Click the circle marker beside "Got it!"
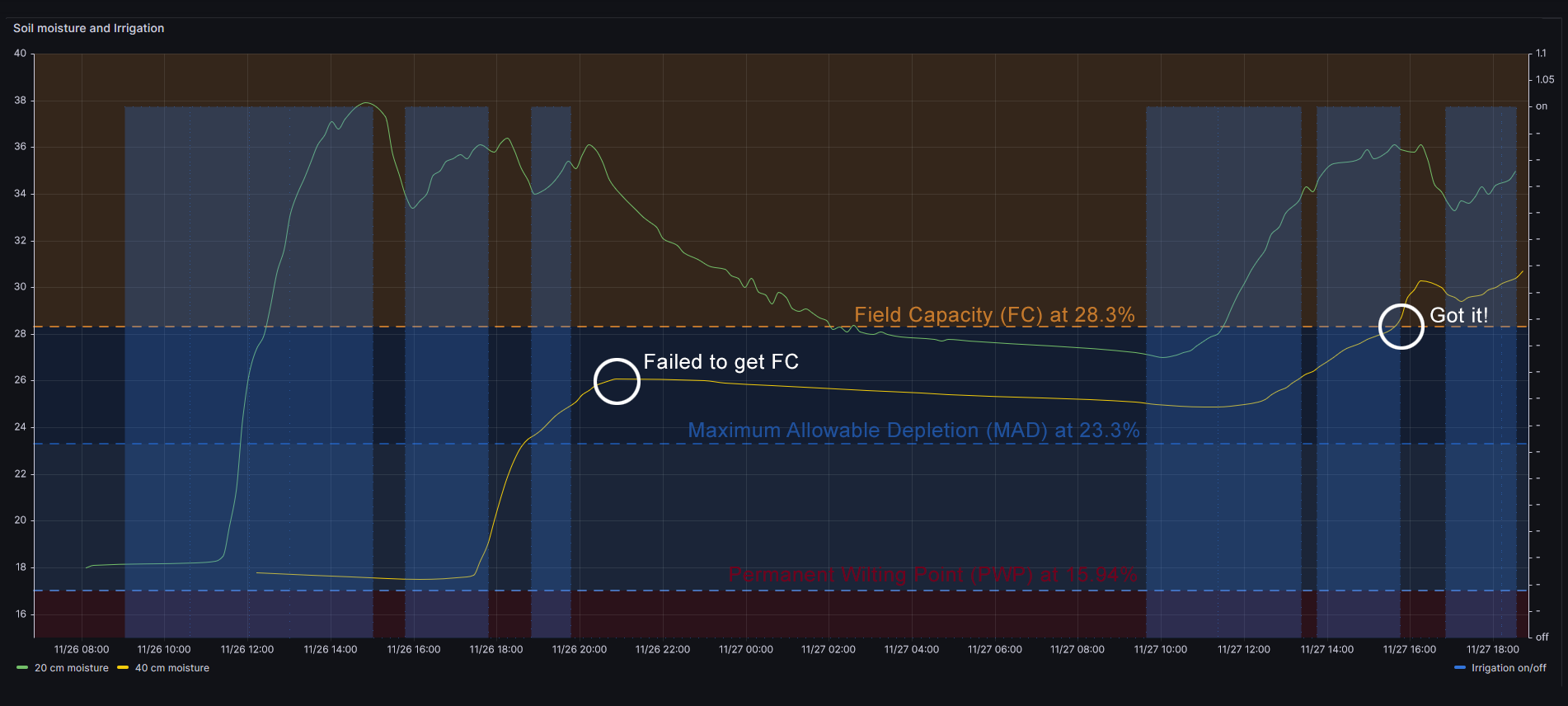The height and width of the screenshot is (706, 1568). click(1401, 326)
